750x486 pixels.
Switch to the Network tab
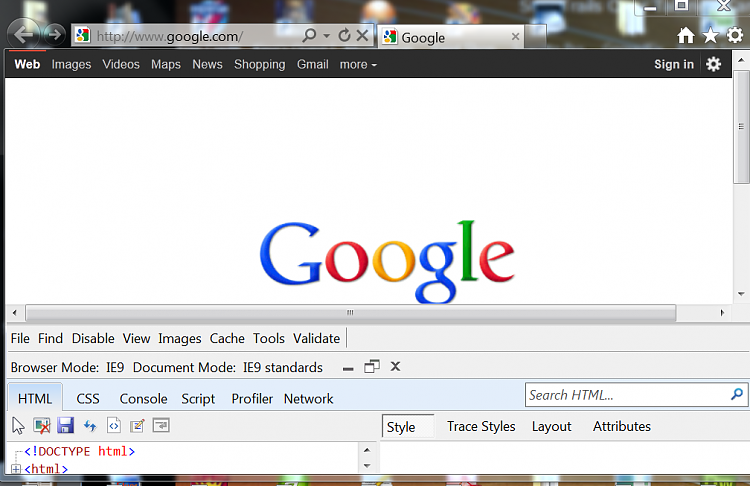tap(309, 398)
